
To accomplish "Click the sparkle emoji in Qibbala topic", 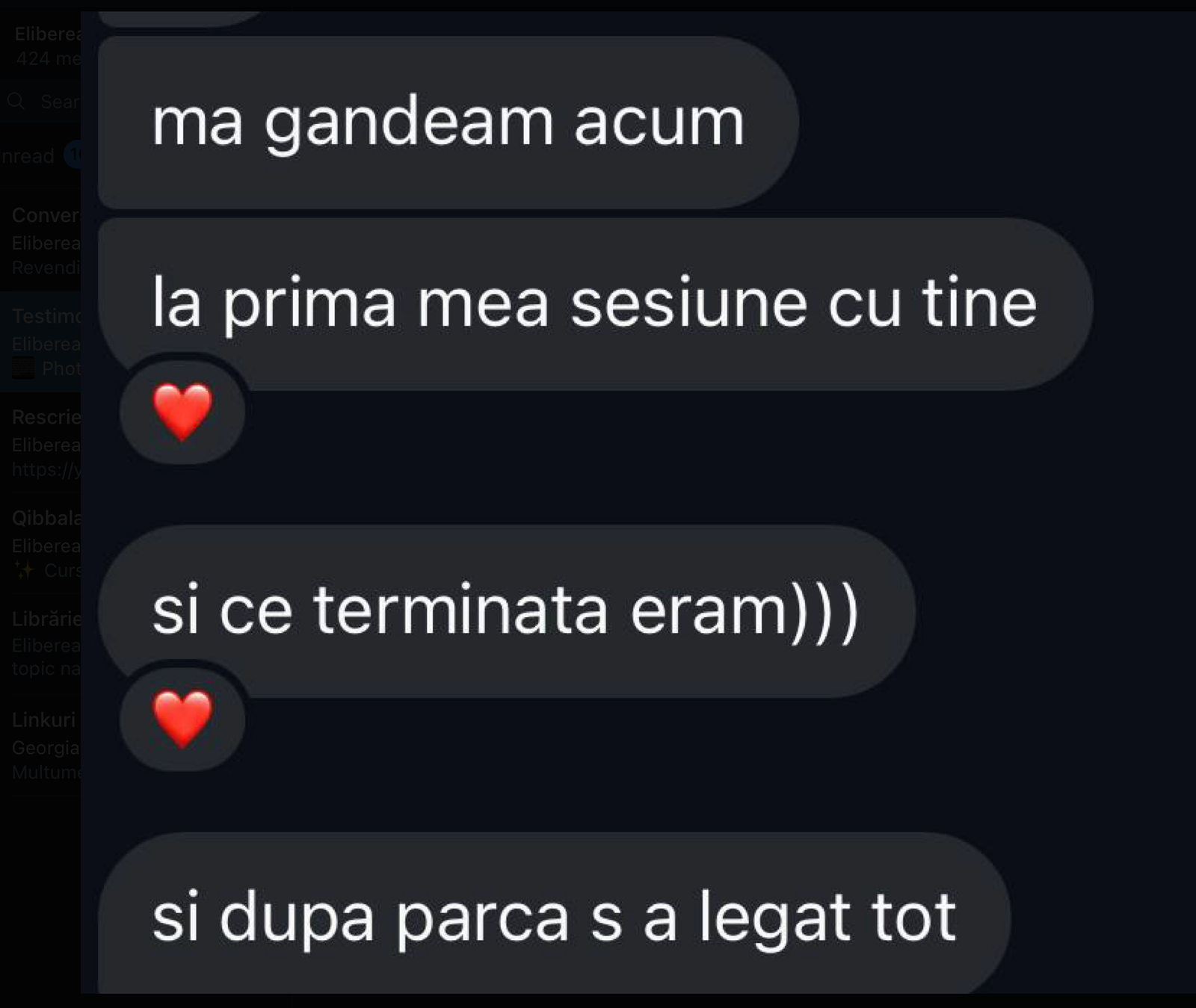I will pyautogui.click(x=24, y=570).
